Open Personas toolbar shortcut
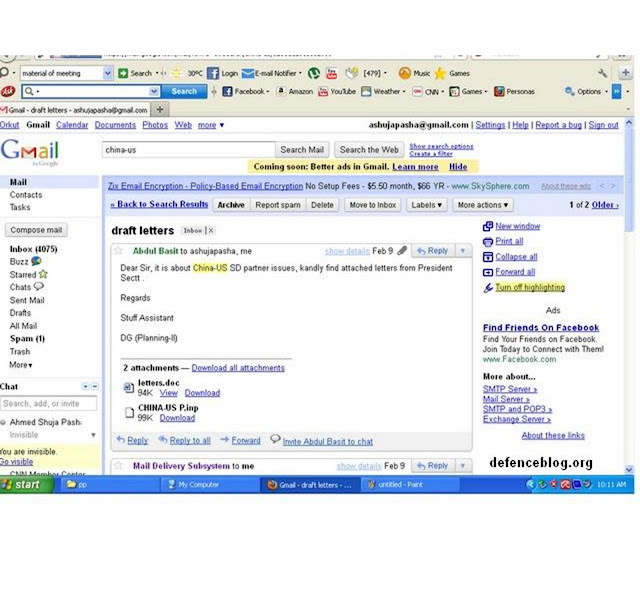 coord(514,91)
